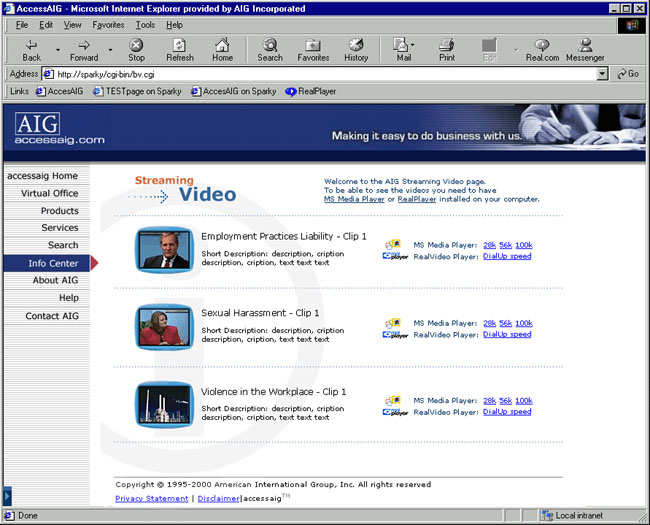Image resolution: width=650 pixels, height=525 pixels.
Task: Click the Back arrow toolbar icon
Action: 31,46
